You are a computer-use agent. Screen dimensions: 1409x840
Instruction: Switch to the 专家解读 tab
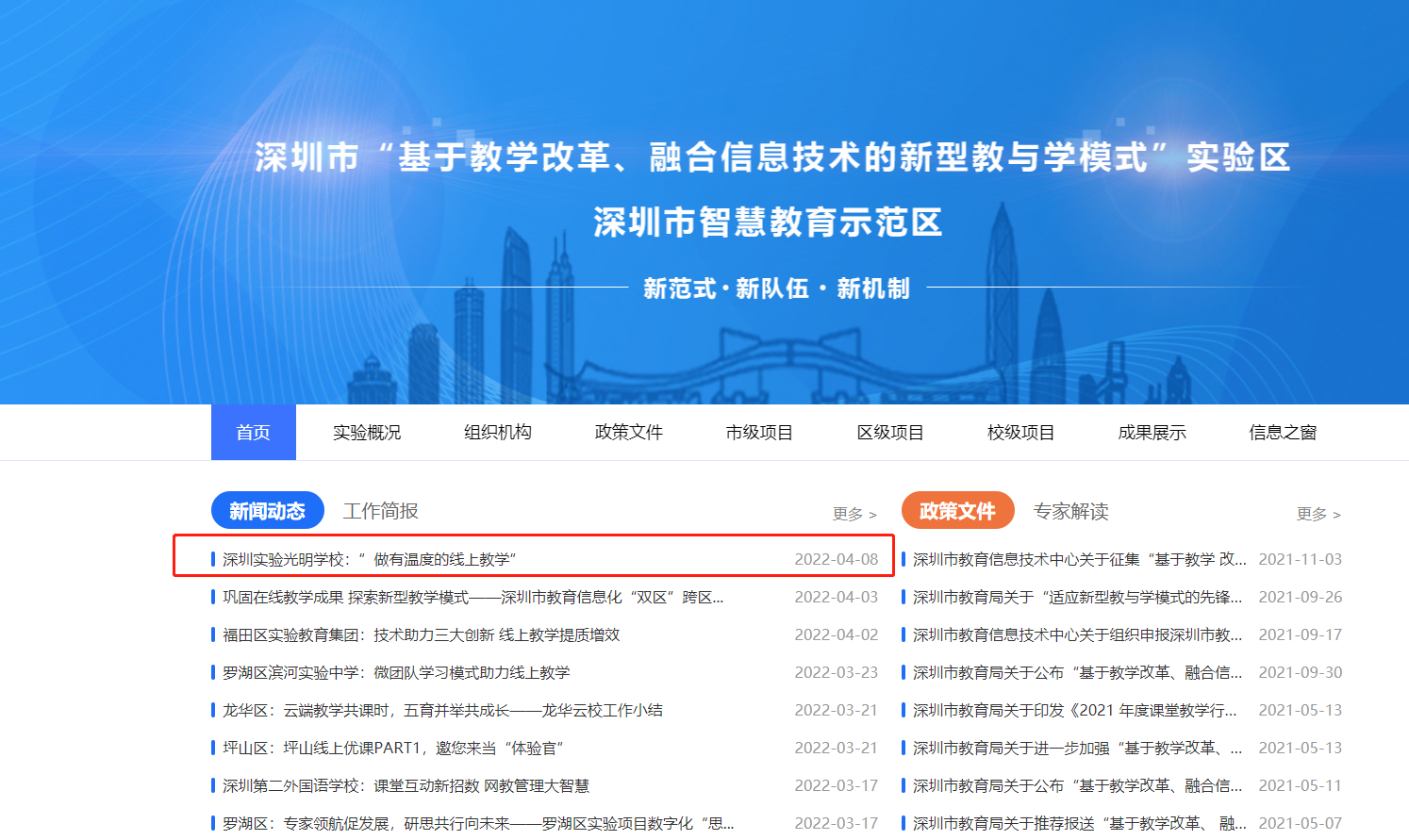click(1070, 511)
